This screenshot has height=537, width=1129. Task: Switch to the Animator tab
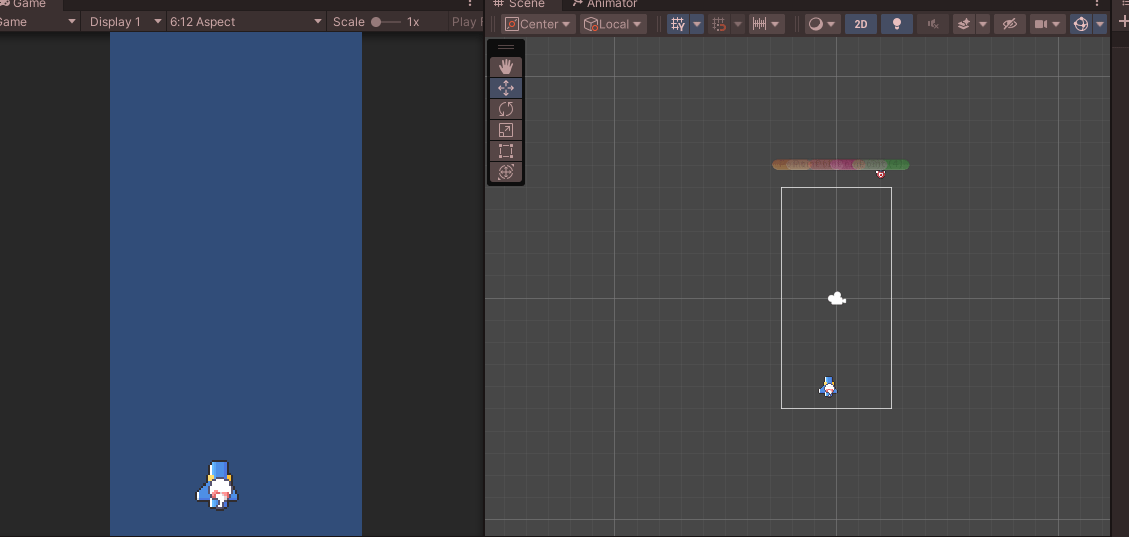pyautogui.click(x=603, y=4)
